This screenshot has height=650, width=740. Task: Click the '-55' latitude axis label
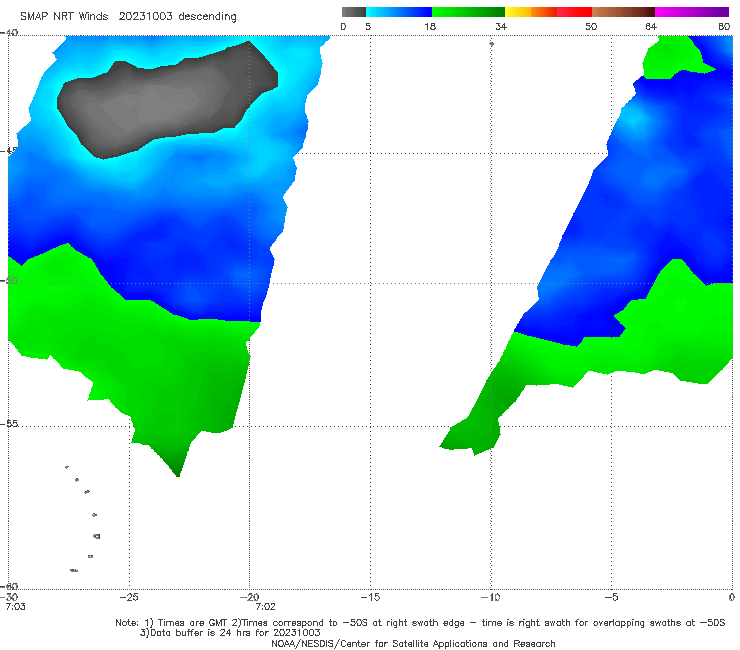tap(9, 423)
